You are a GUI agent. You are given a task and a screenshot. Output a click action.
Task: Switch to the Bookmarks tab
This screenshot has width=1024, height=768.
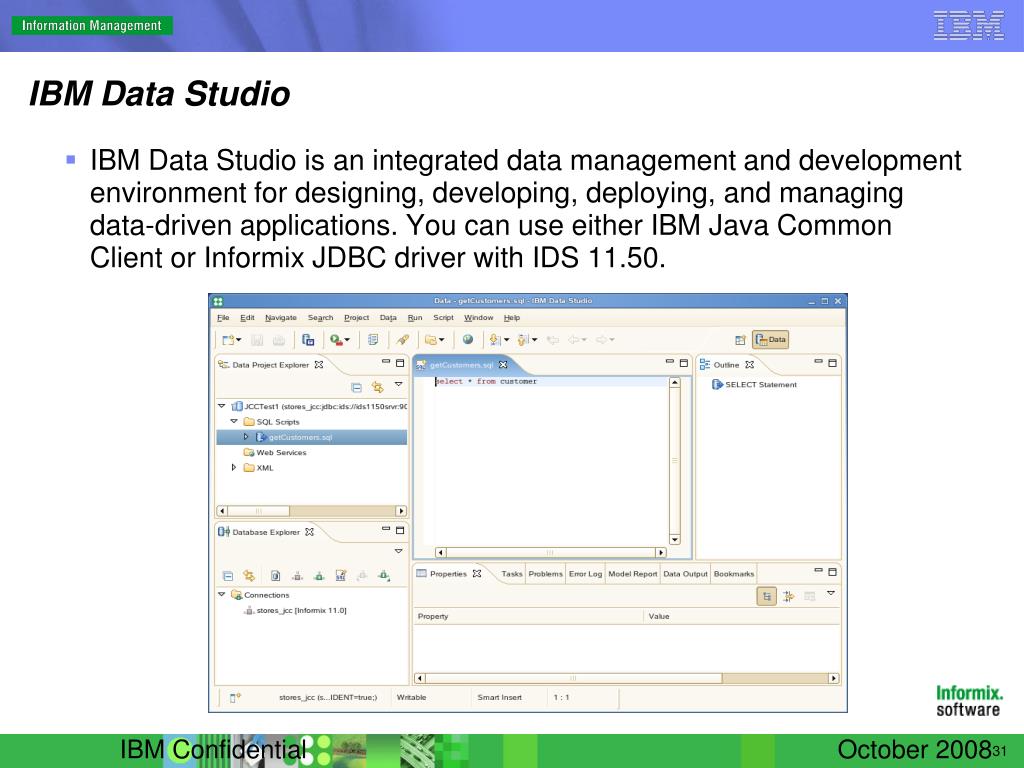(733, 573)
